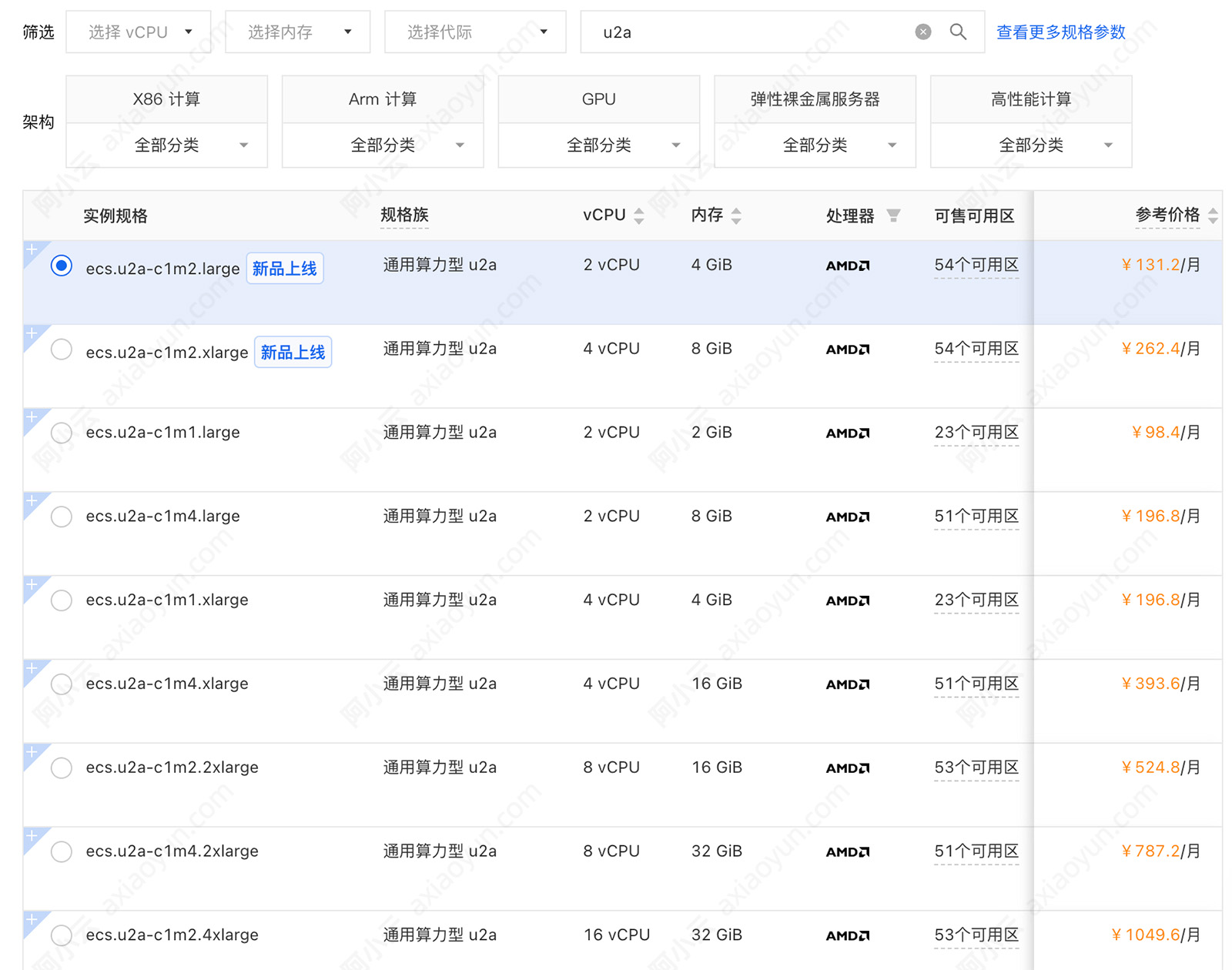1232x970 pixels.
Task: Expand plus corner of ecs.u2a-c1m1.large row
Action: 32,418
